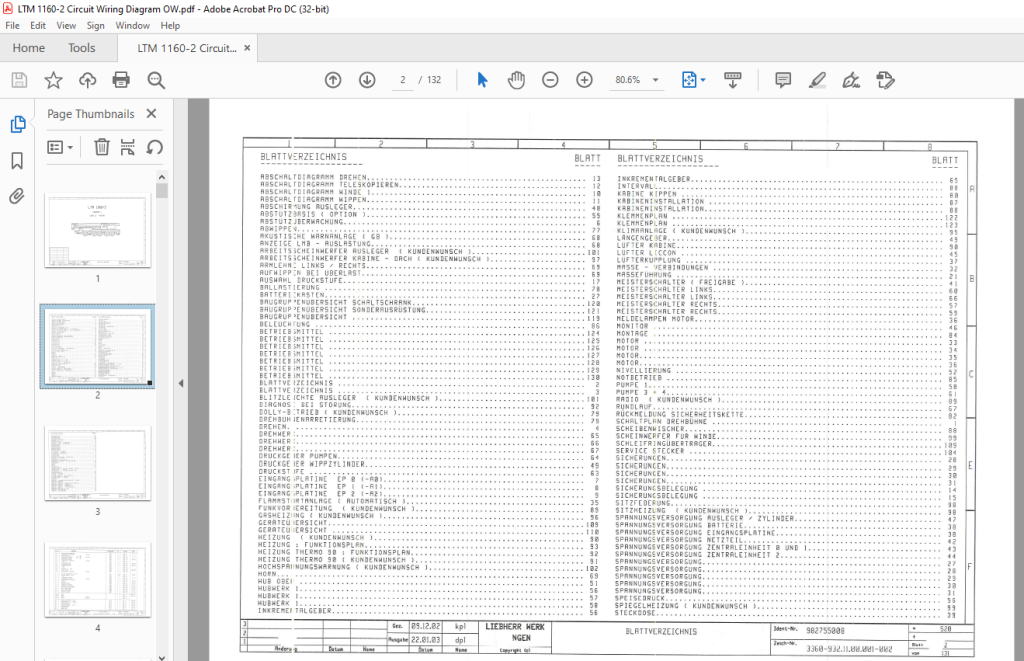The image size is (1024, 661).
Task: Rotate page with circular arrow icon
Action: click(x=155, y=147)
